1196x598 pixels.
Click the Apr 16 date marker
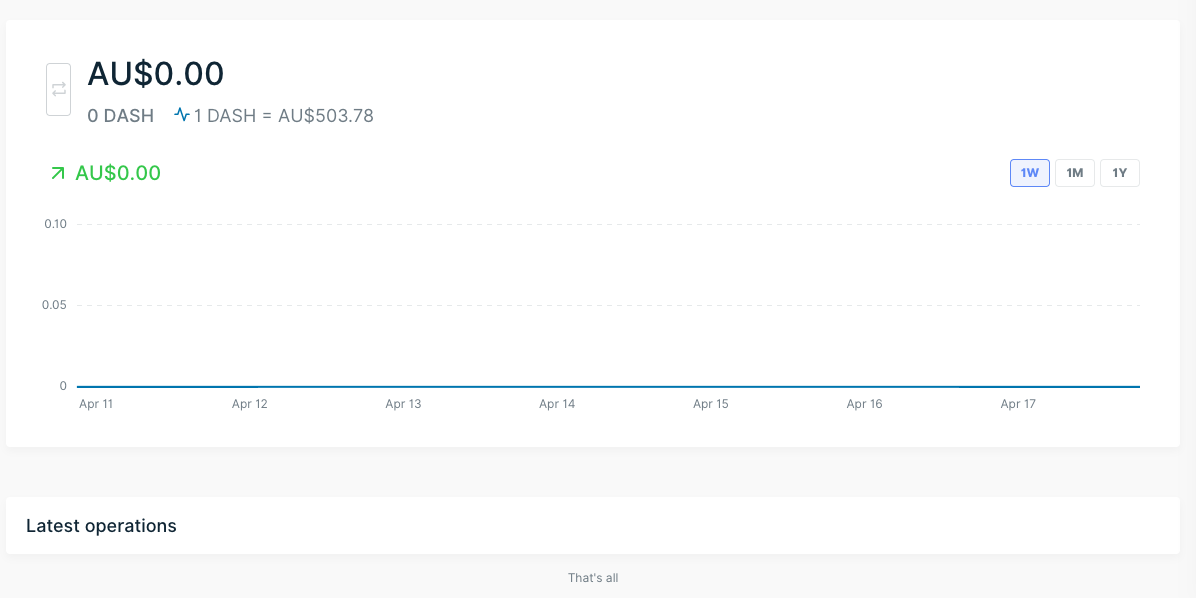pos(864,404)
